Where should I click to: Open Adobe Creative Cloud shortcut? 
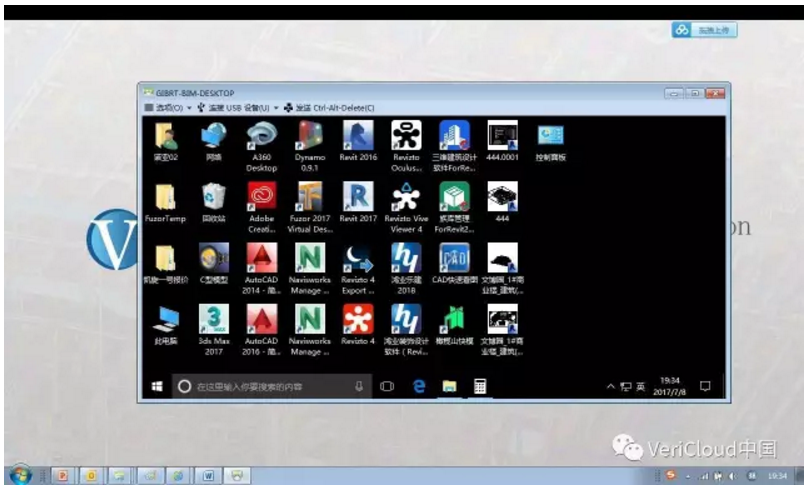[261, 208]
